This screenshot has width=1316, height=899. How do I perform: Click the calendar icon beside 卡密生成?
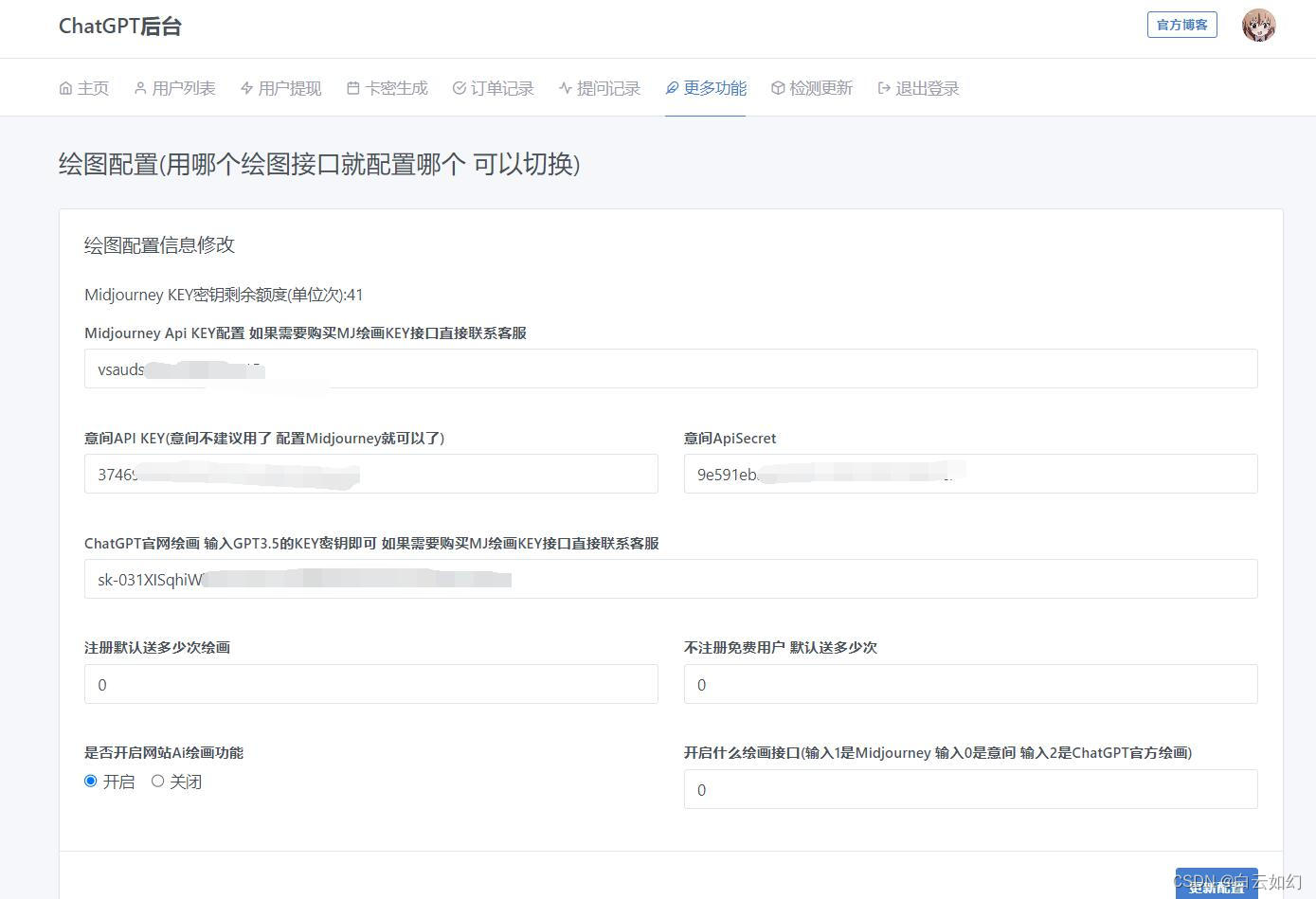(353, 88)
